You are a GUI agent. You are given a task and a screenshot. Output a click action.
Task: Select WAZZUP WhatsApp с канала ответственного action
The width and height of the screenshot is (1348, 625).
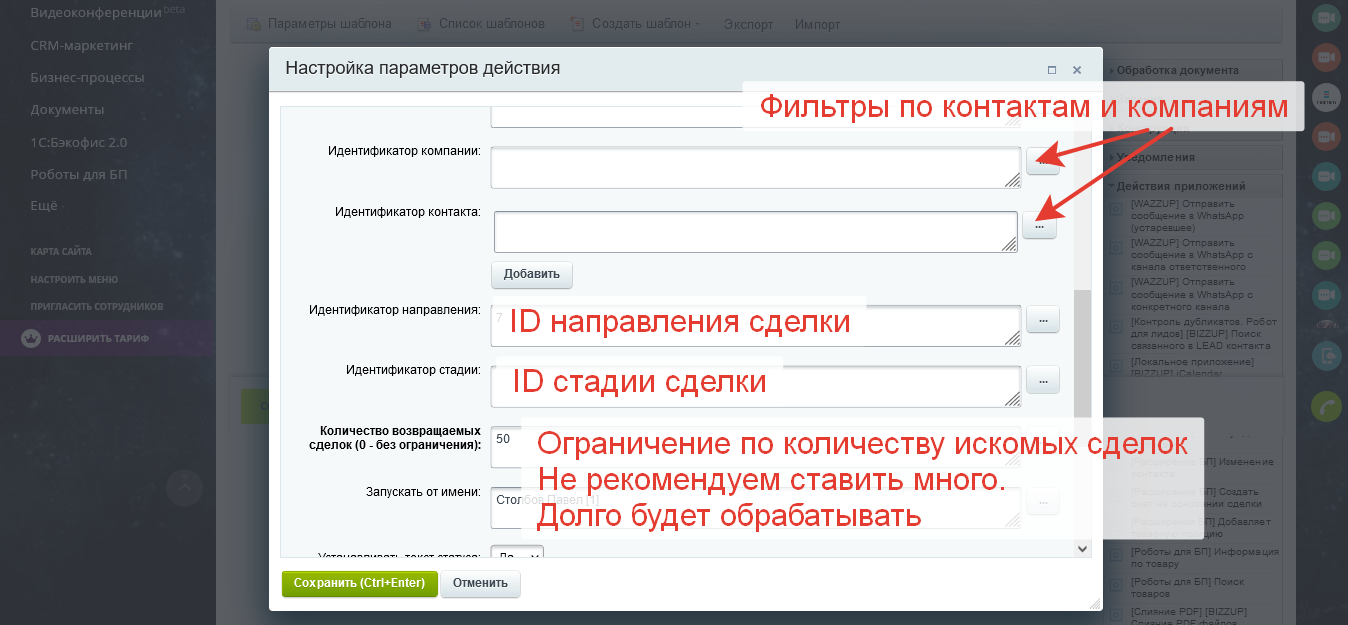pyautogui.click(x=1193, y=255)
